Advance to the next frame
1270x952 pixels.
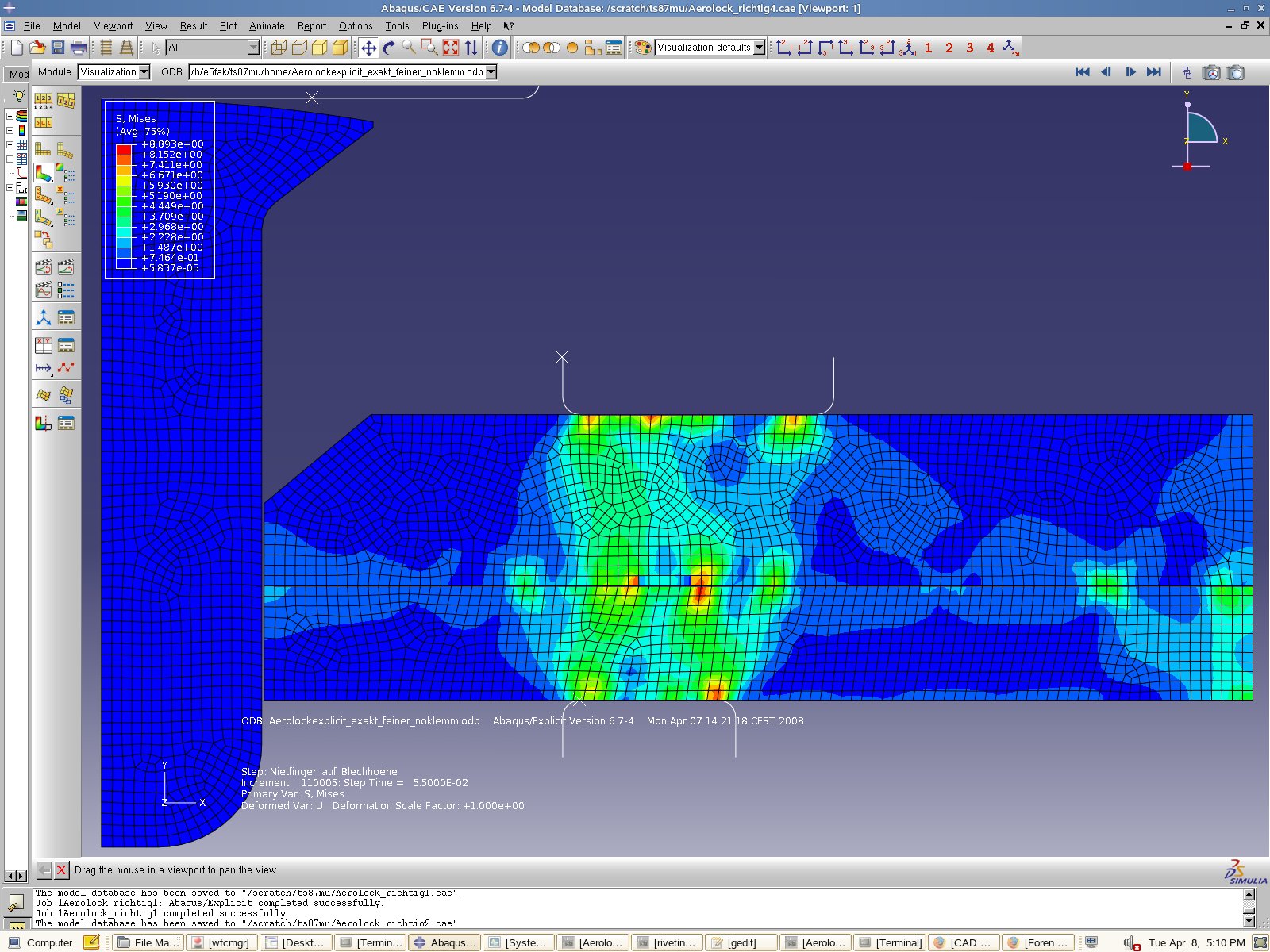point(1130,72)
